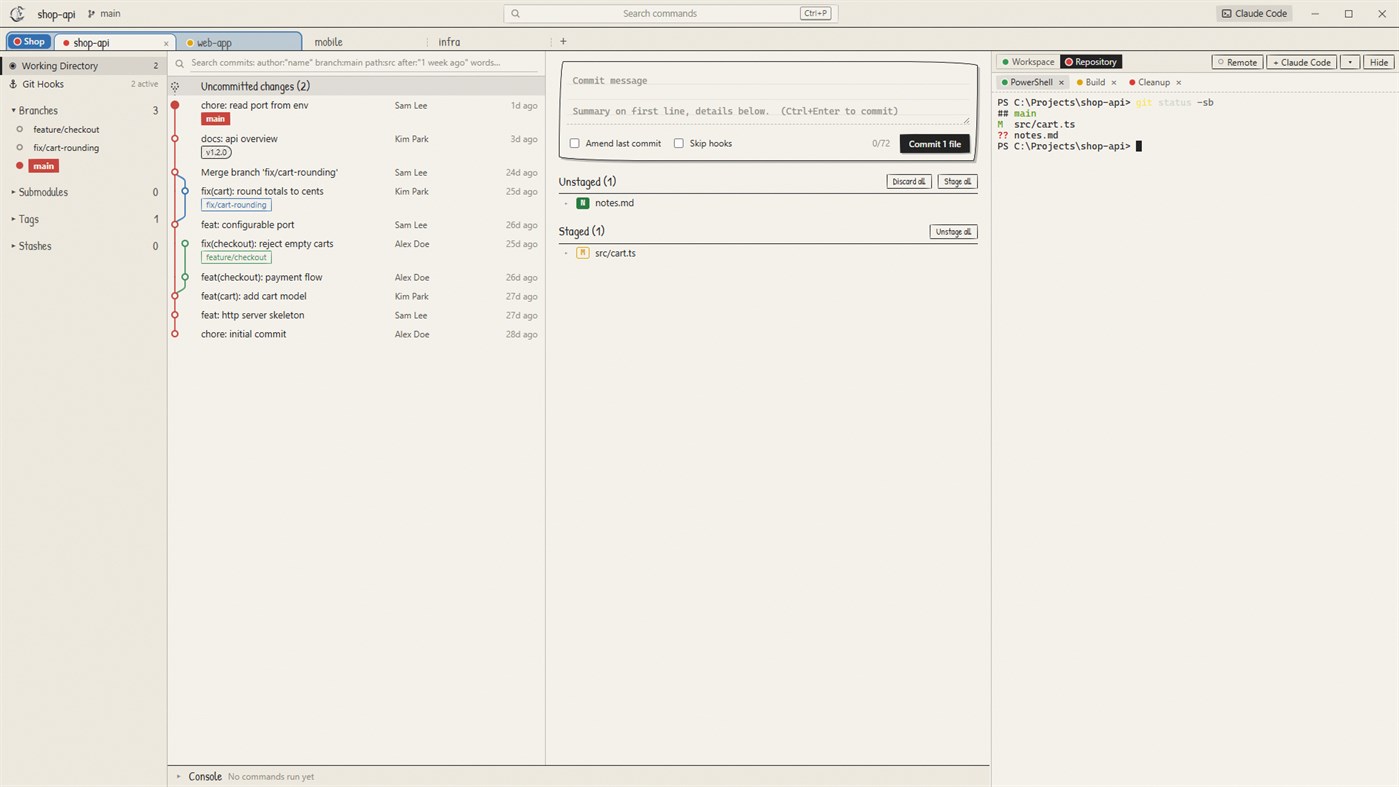1399x787 pixels.
Task: Switch to the infra tab
Action: coord(449,42)
